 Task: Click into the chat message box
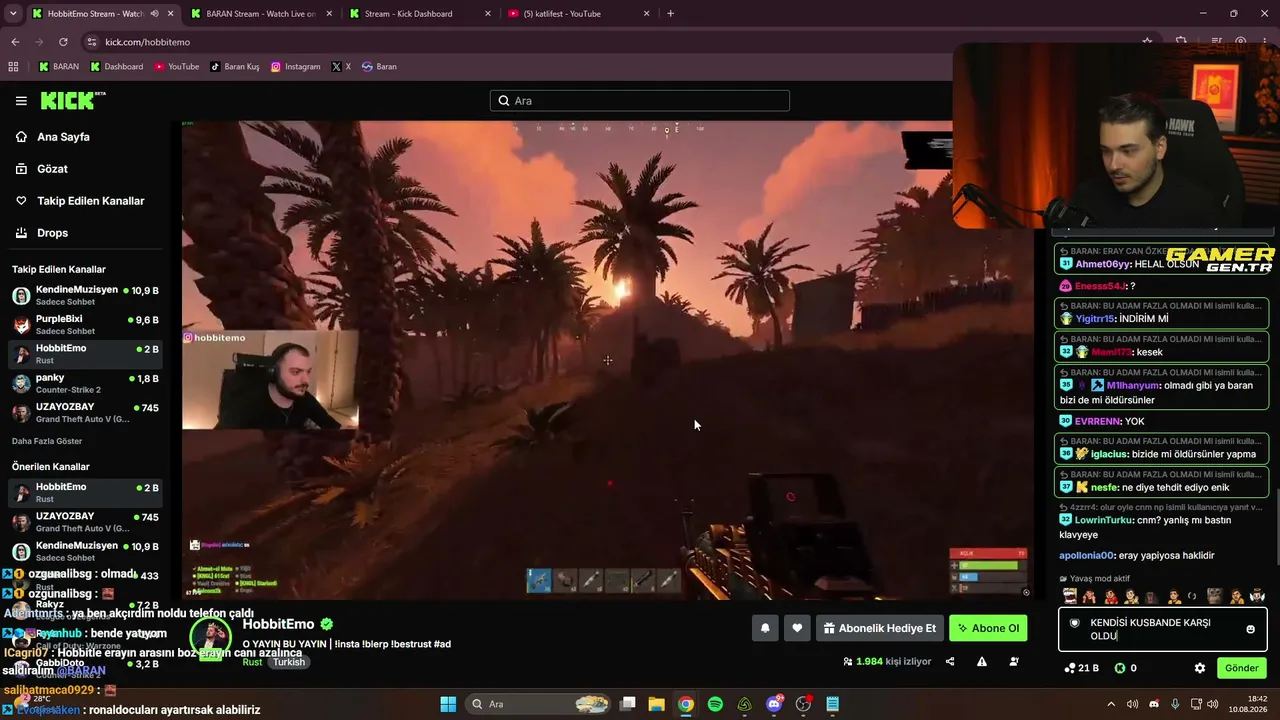pos(1163,629)
